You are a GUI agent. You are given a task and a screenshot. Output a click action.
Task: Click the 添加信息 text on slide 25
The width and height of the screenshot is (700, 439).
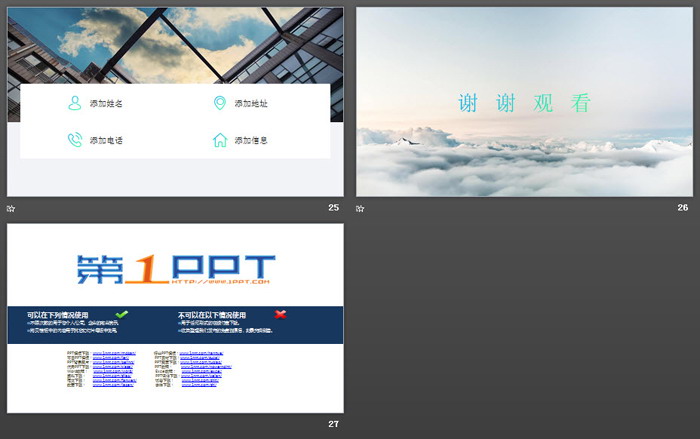(251, 140)
